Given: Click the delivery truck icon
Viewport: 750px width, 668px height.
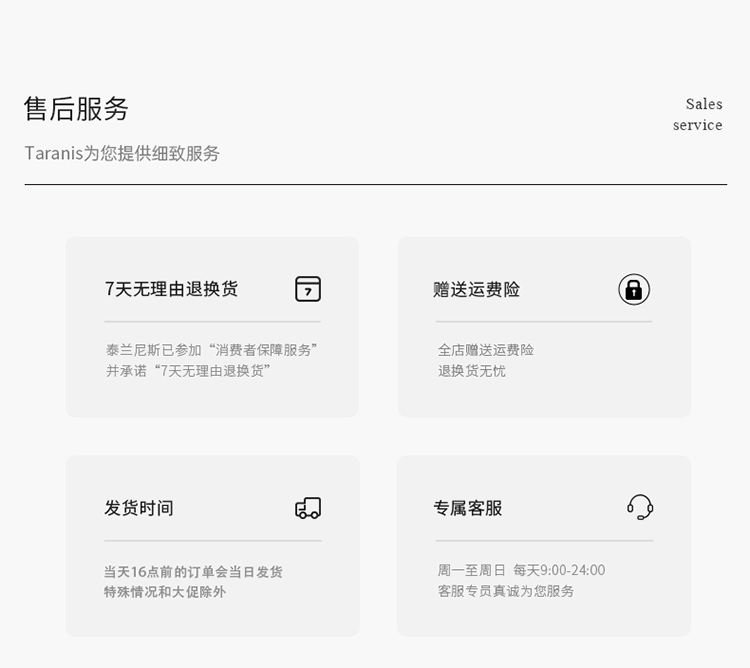Looking at the screenshot, I should (x=308, y=508).
